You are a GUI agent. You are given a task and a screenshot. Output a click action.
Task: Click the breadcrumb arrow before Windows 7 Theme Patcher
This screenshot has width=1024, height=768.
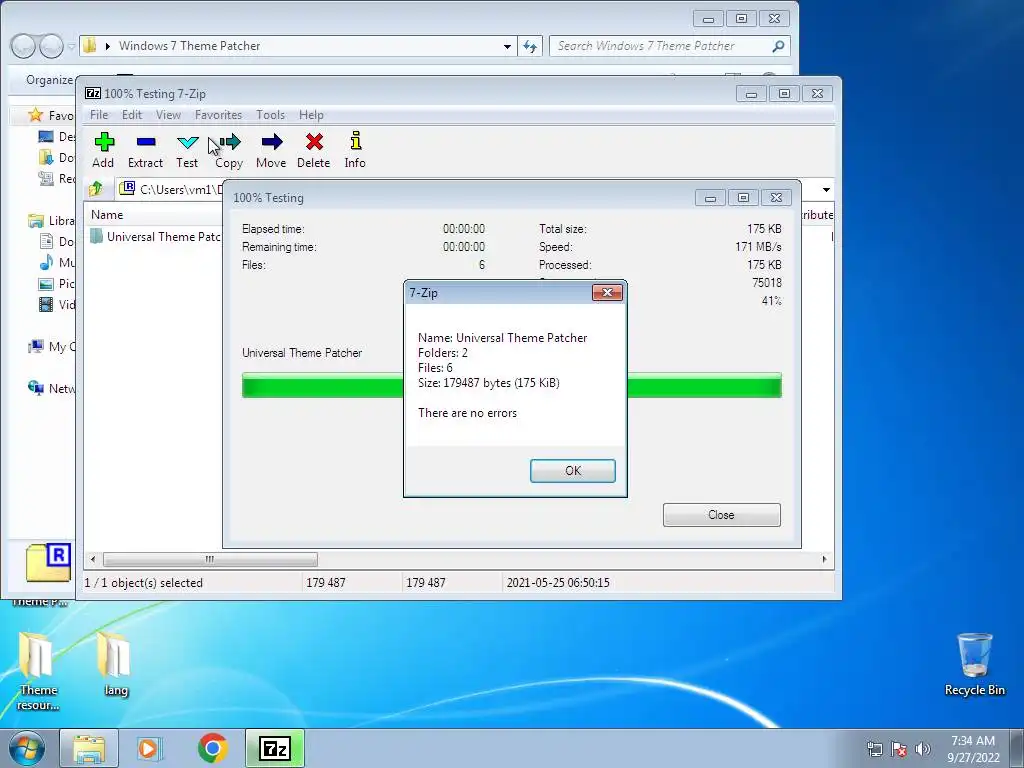coord(108,46)
